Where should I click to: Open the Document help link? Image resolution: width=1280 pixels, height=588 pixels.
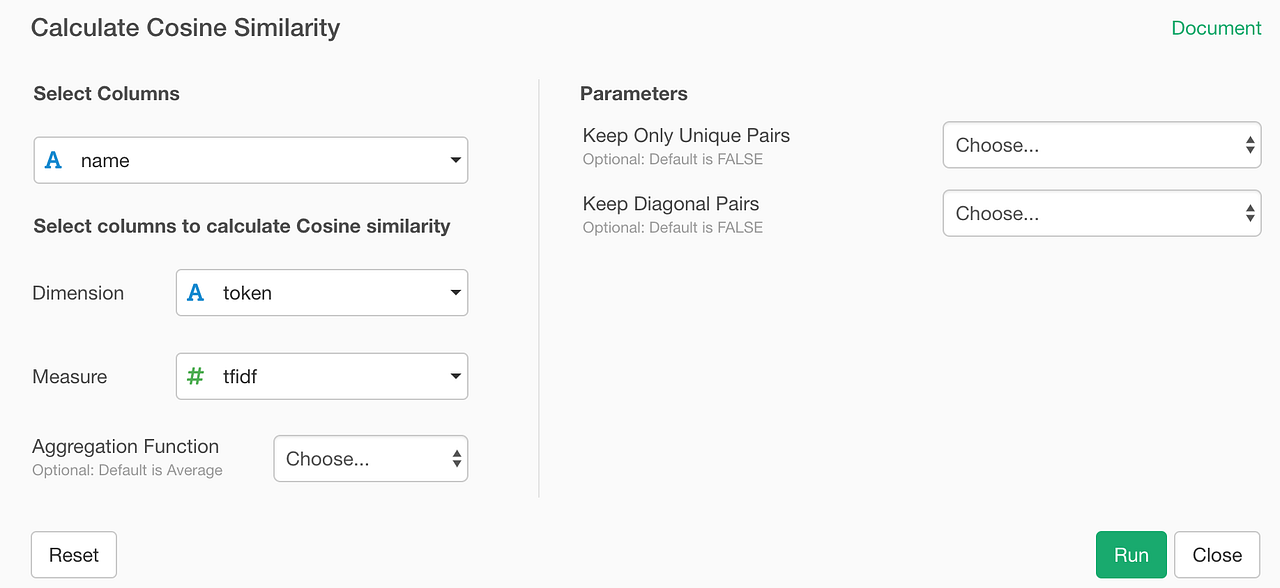[x=1216, y=28]
